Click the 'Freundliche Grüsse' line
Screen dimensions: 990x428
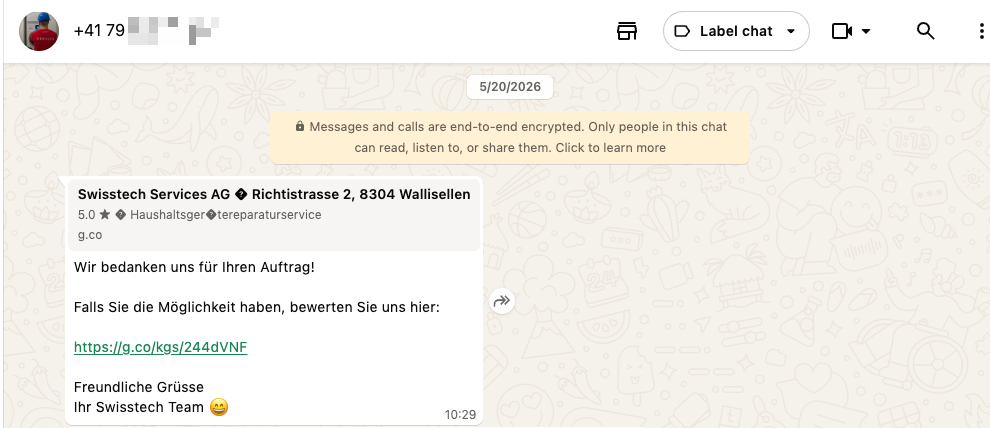coord(139,387)
